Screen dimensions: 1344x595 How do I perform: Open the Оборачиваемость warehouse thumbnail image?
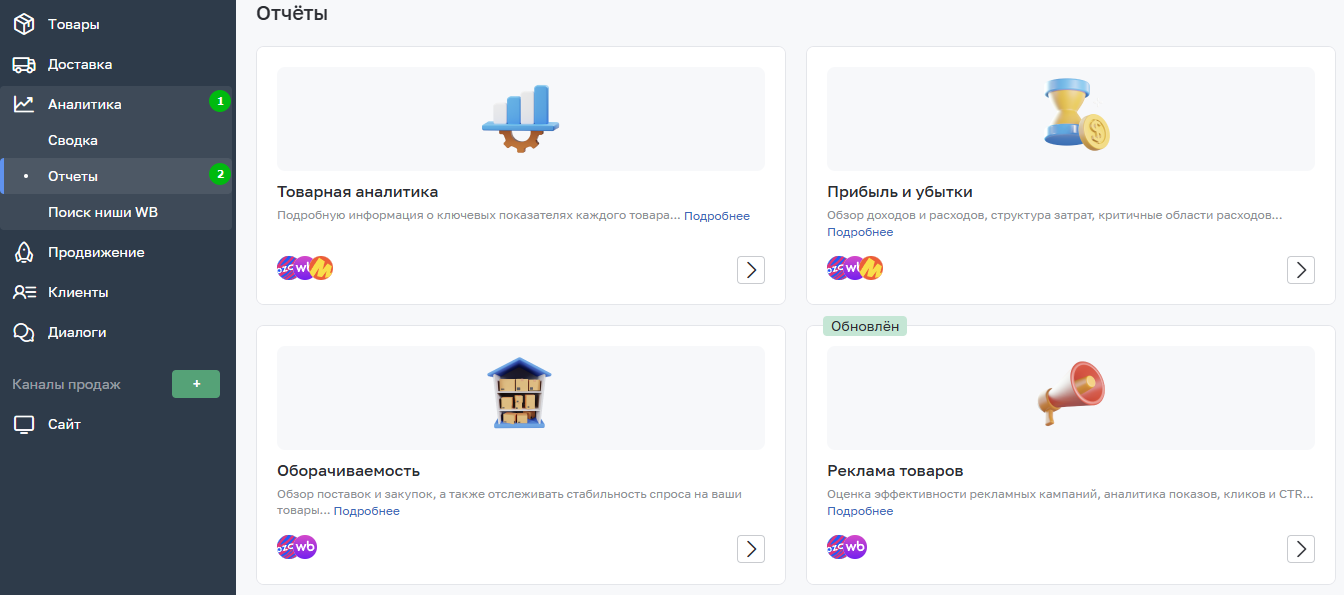520,392
